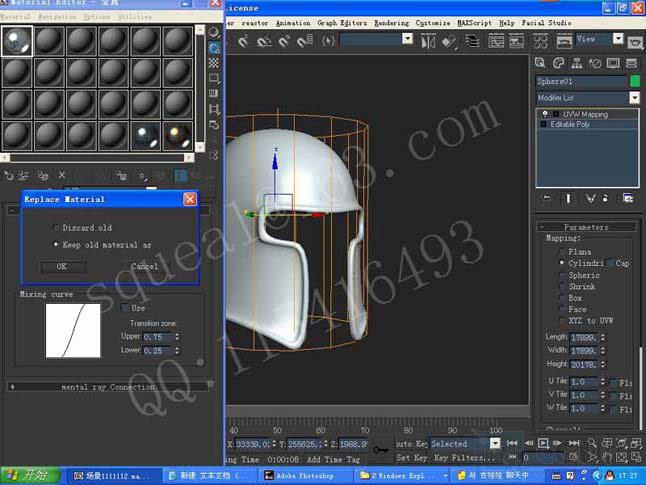Click Reset Map/Mtl X icon
646x485 pixels.
point(62,176)
